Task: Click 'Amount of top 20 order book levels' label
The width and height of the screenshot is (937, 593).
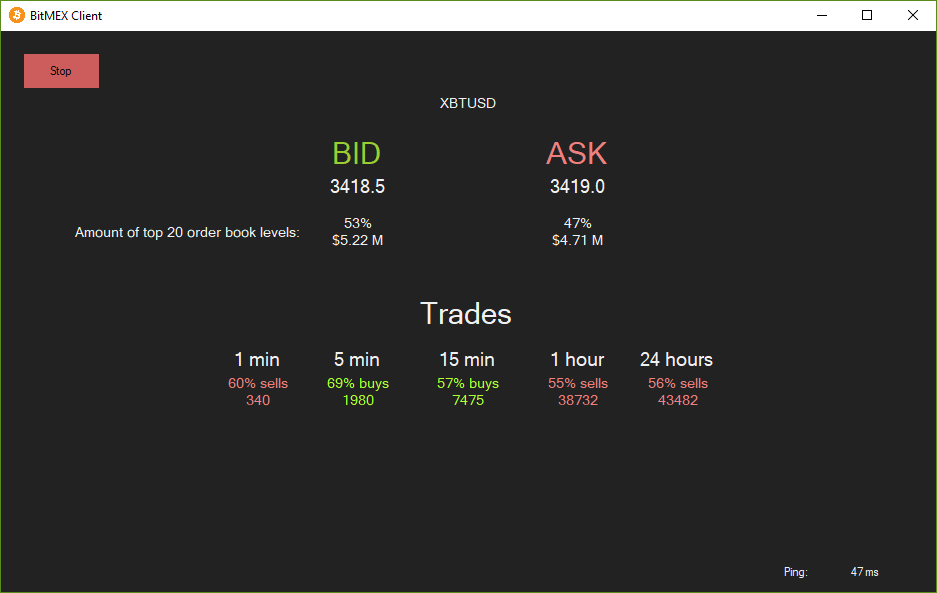Action: [187, 233]
